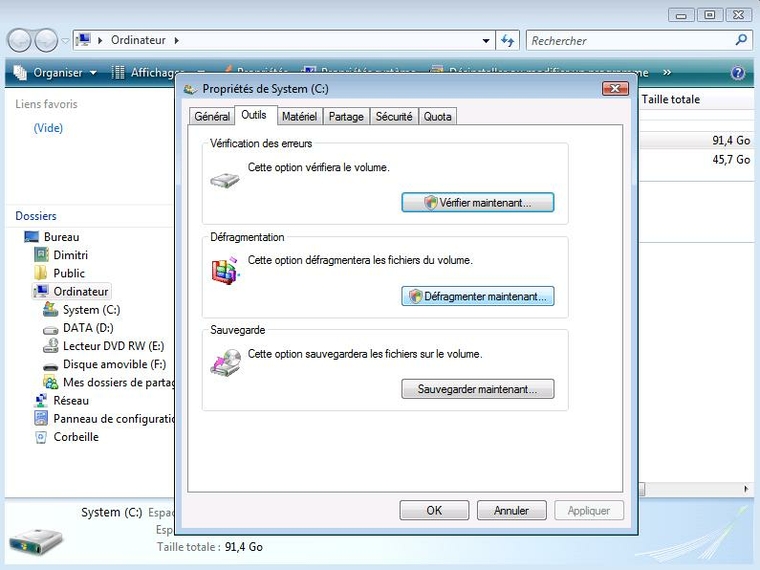Click the Disque amovible (F:) icon
The width and height of the screenshot is (760, 570).
pyautogui.click(x=50, y=366)
